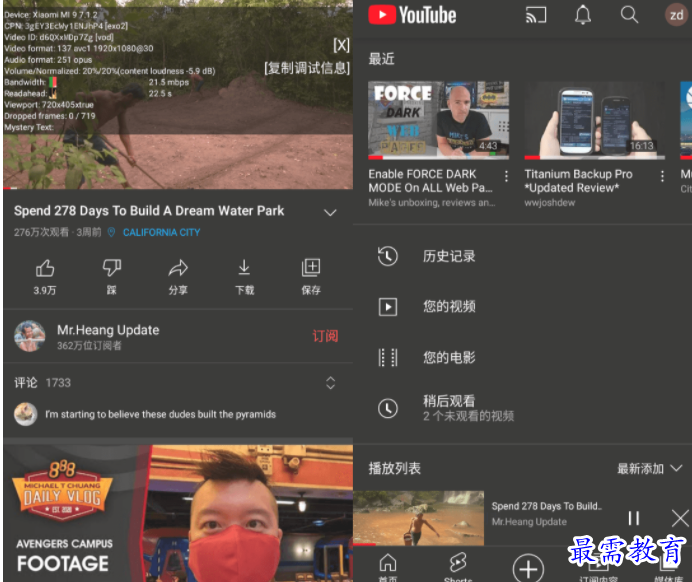Screen dimensions: 692x582
Task: Open Mr.Heang Update channel name
Action: pos(108,330)
